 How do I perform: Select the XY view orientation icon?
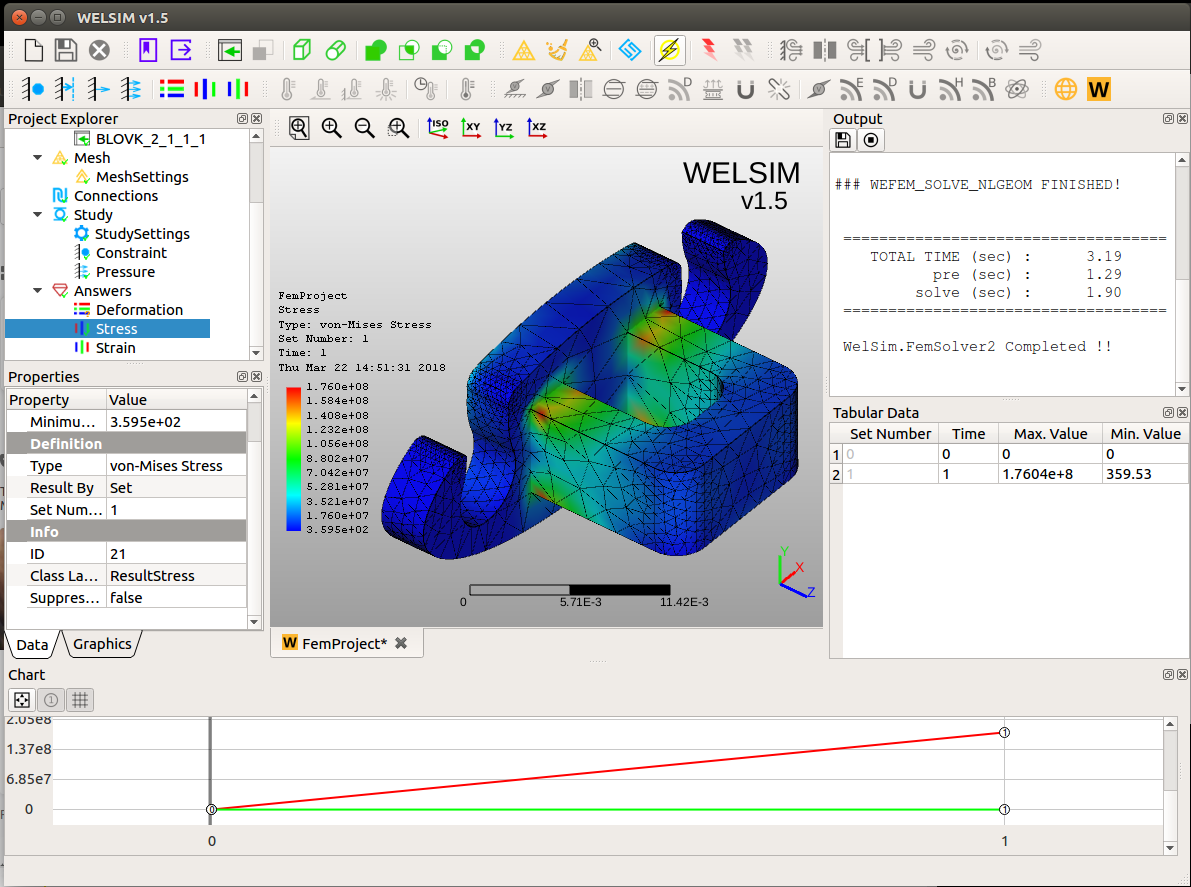(471, 128)
